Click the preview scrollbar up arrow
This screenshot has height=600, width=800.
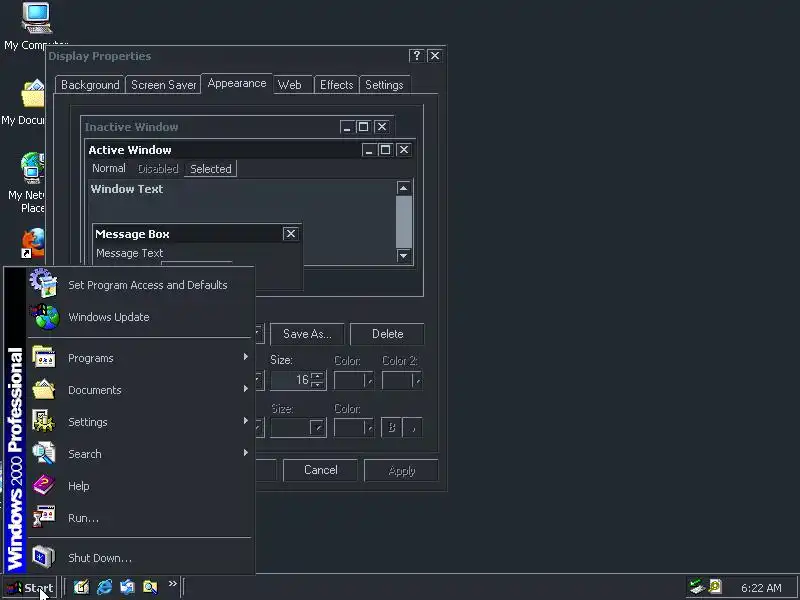click(404, 188)
